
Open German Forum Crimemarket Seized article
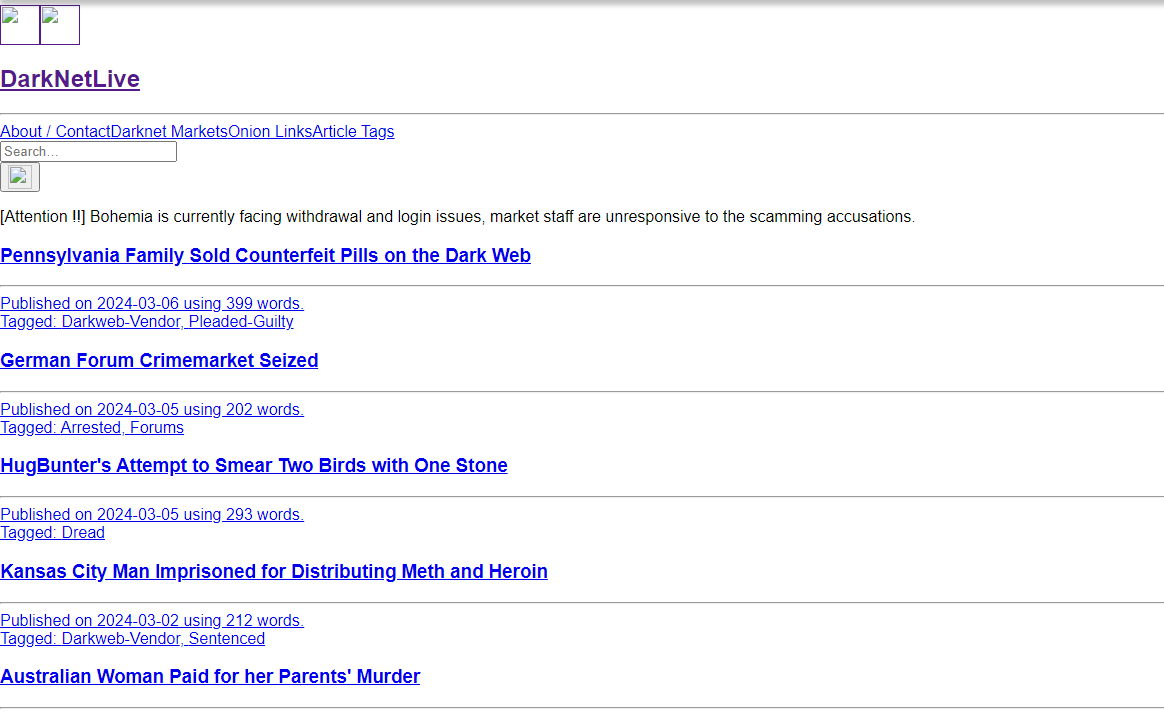point(159,360)
